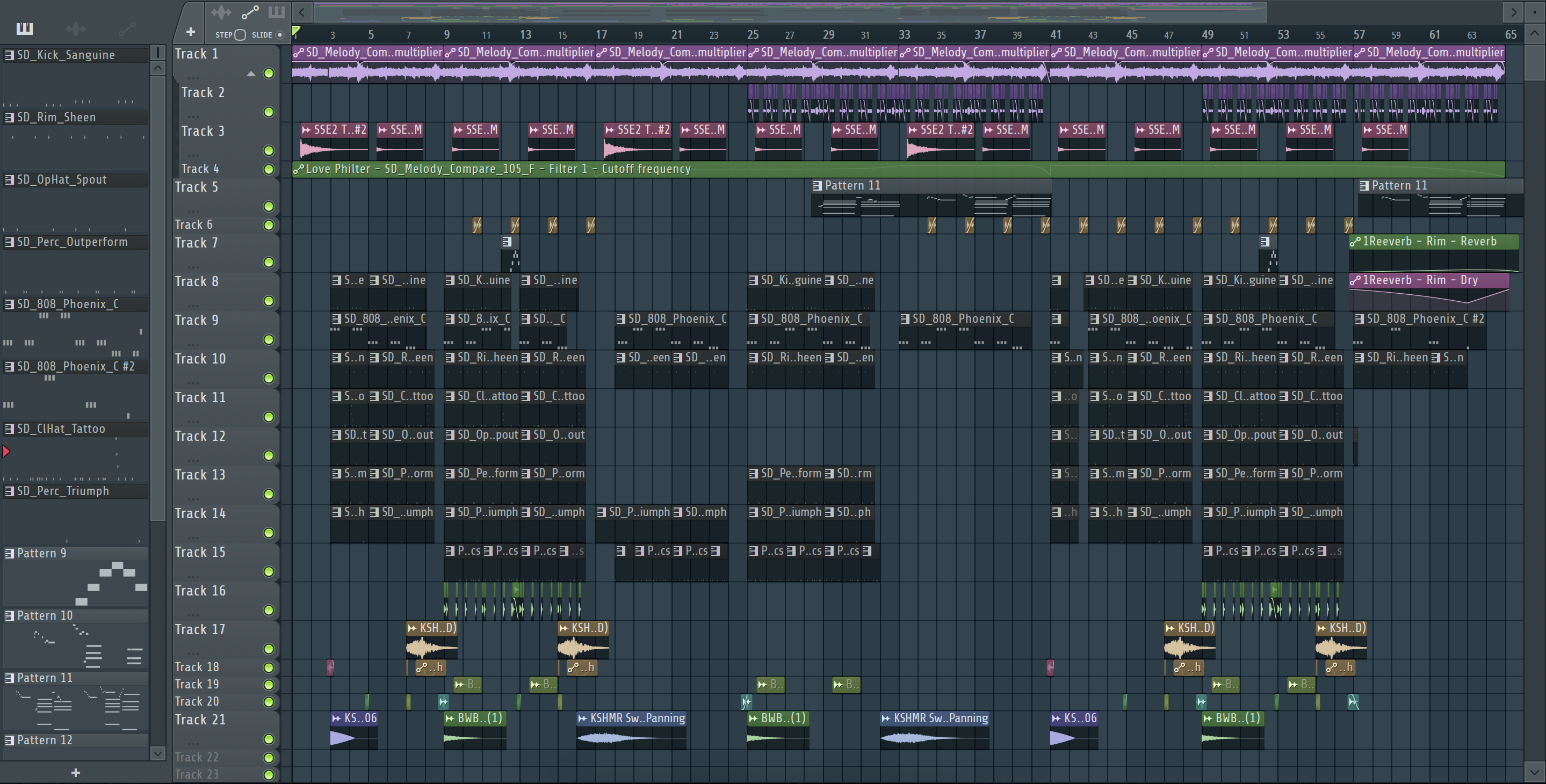
Task: Select Pattern 10 in picker list
Action: tap(76, 615)
